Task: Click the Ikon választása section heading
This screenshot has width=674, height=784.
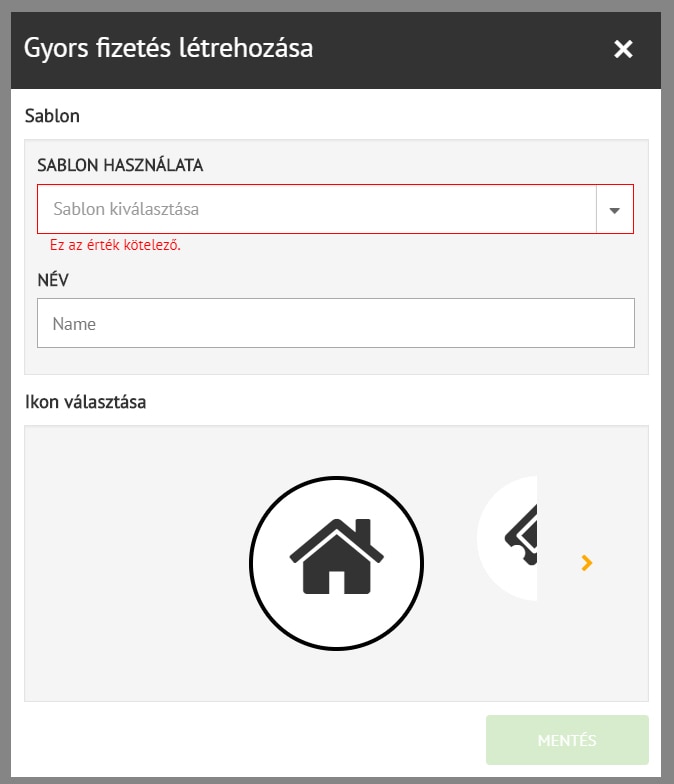Action: 85,403
